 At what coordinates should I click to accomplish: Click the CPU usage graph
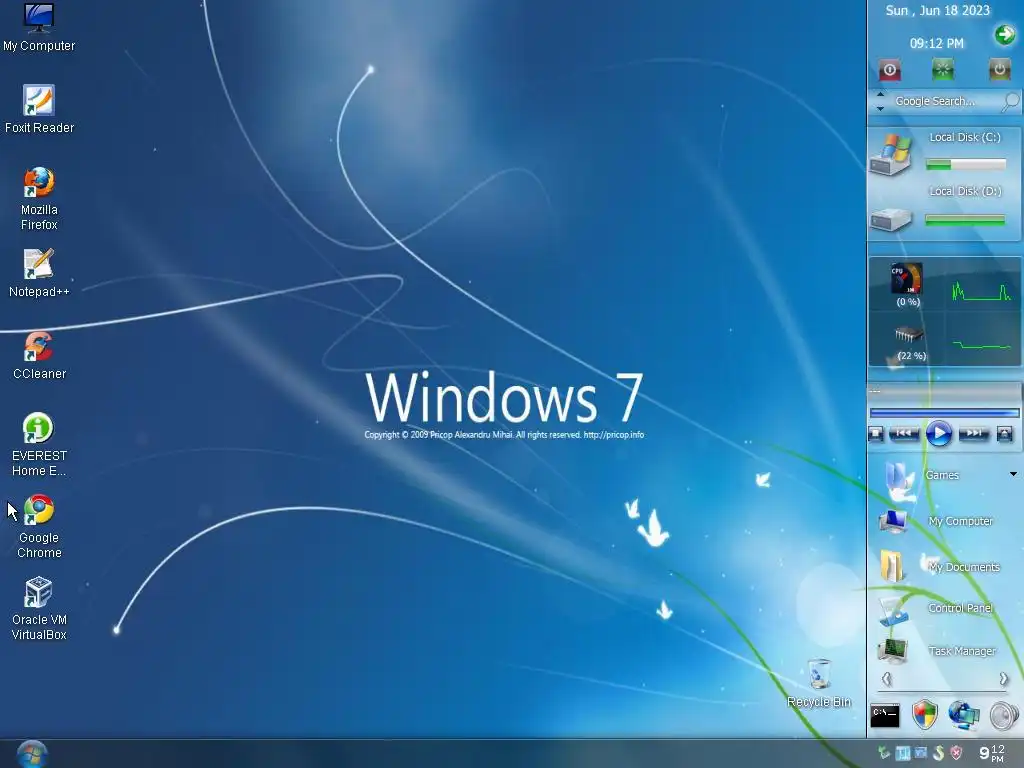982,291
